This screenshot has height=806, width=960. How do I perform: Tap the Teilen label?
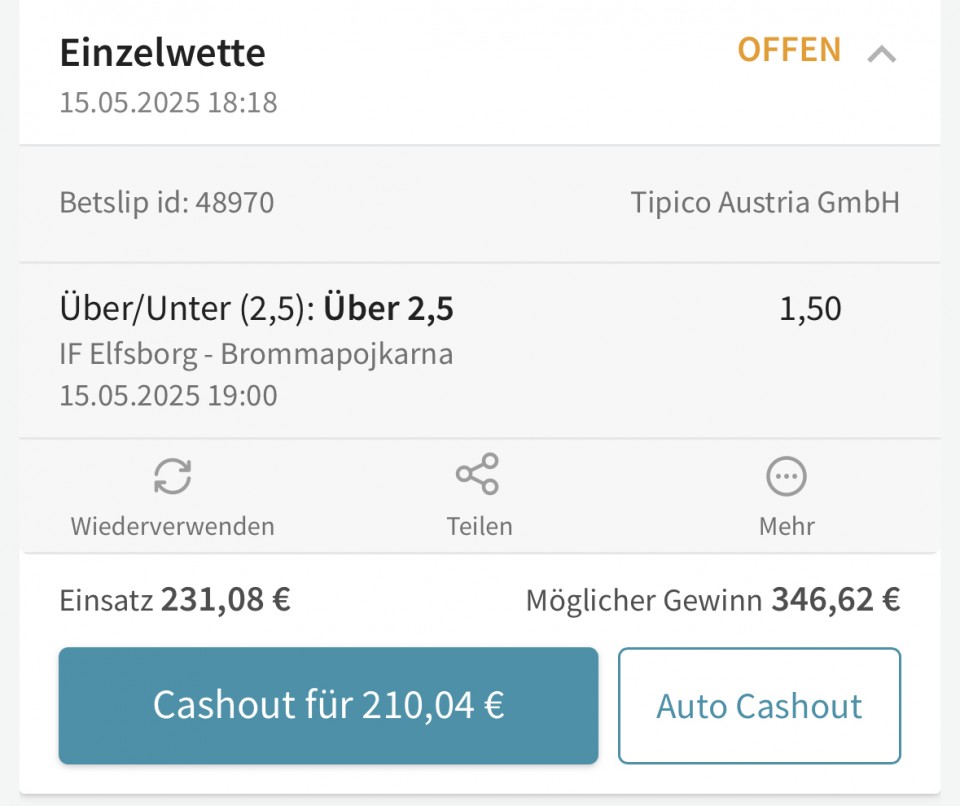pos(479,526)
